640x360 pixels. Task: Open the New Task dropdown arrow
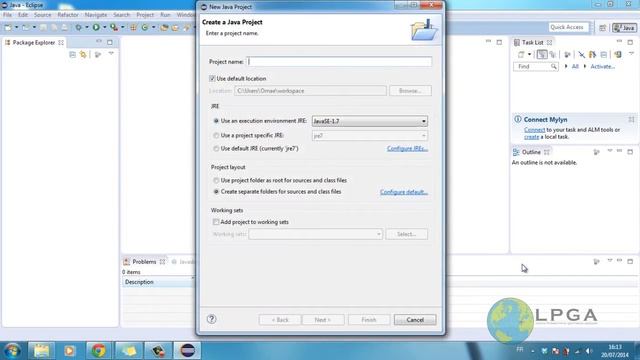tap(529, 54)
